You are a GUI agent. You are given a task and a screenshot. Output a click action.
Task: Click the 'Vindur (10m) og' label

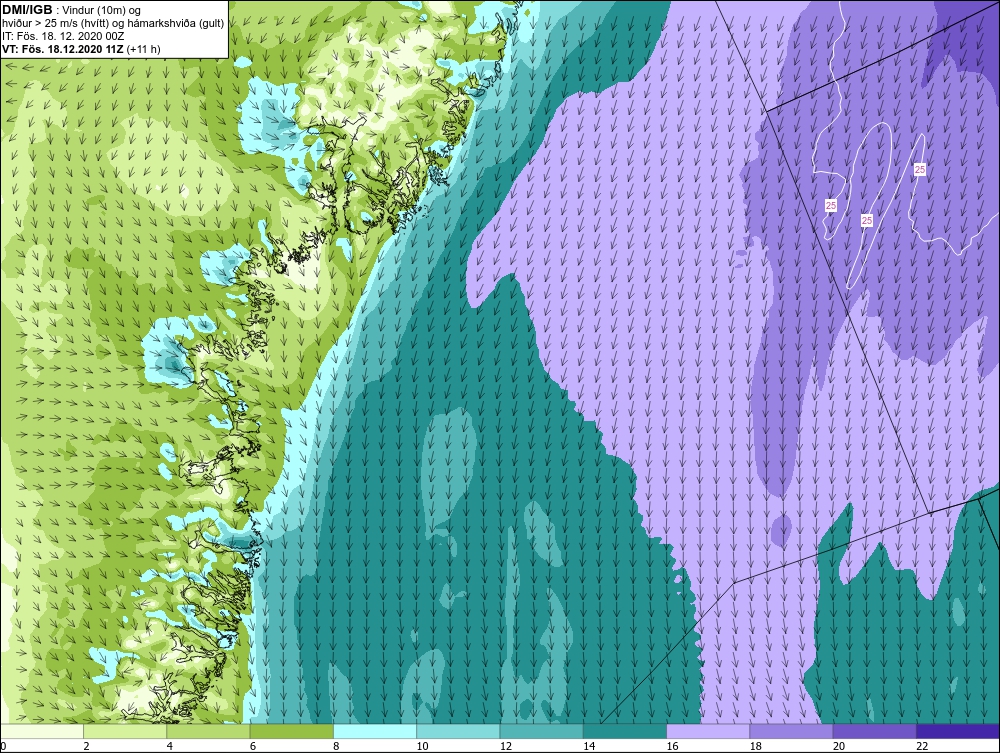tap(103, 11)
